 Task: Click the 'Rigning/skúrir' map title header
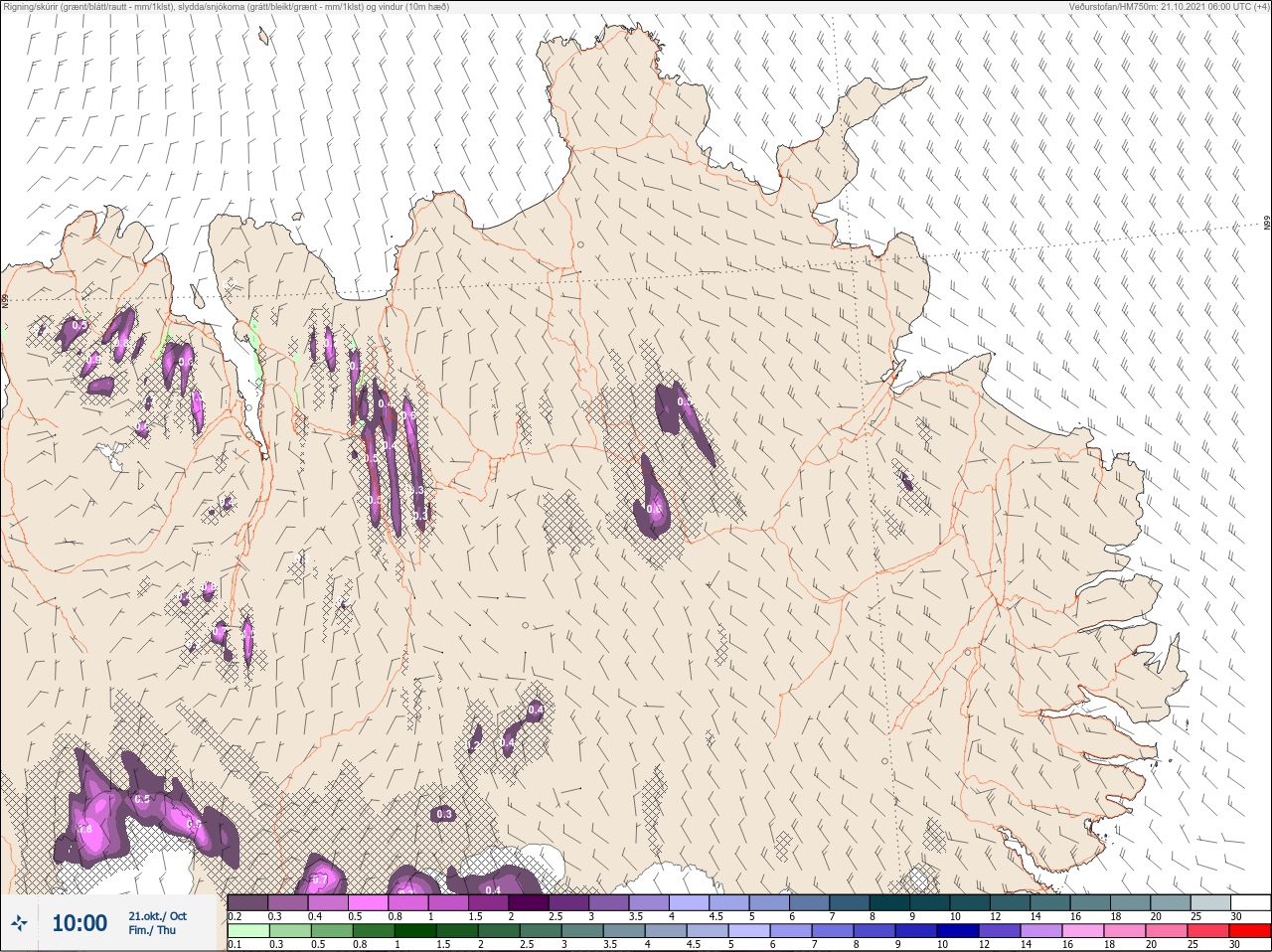point(227,6)
